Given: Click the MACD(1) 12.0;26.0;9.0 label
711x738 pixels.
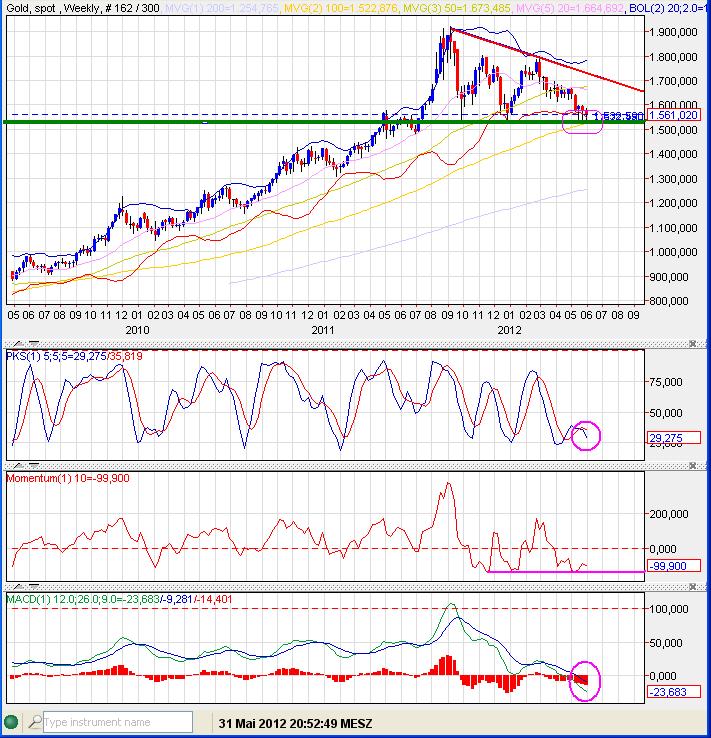Looking at the screenshot, I should 119,599.
